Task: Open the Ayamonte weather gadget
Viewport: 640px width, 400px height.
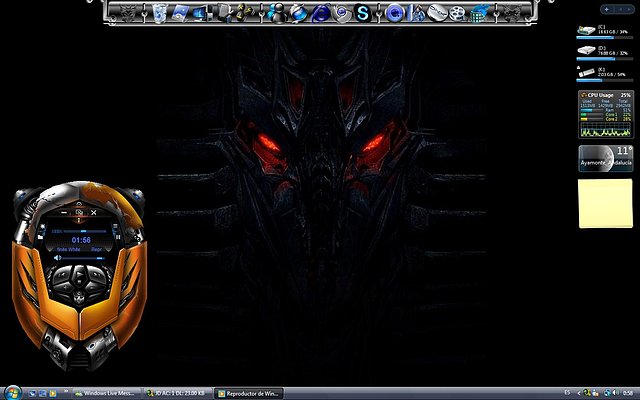Action: [606, 158]
